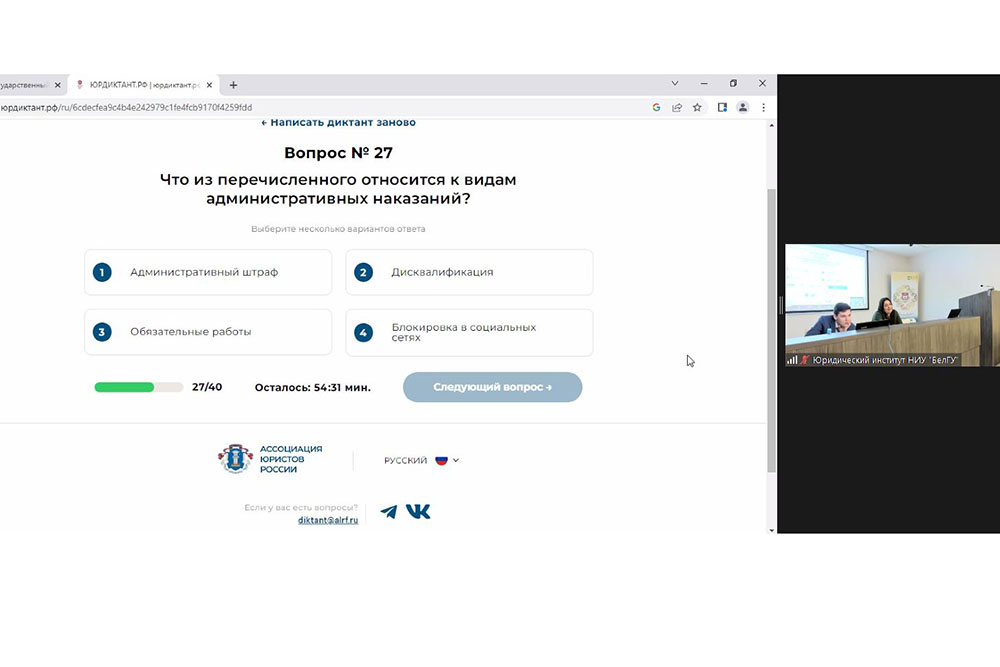Expand the 'Русский' language dropdown

[x=421, y=461]
